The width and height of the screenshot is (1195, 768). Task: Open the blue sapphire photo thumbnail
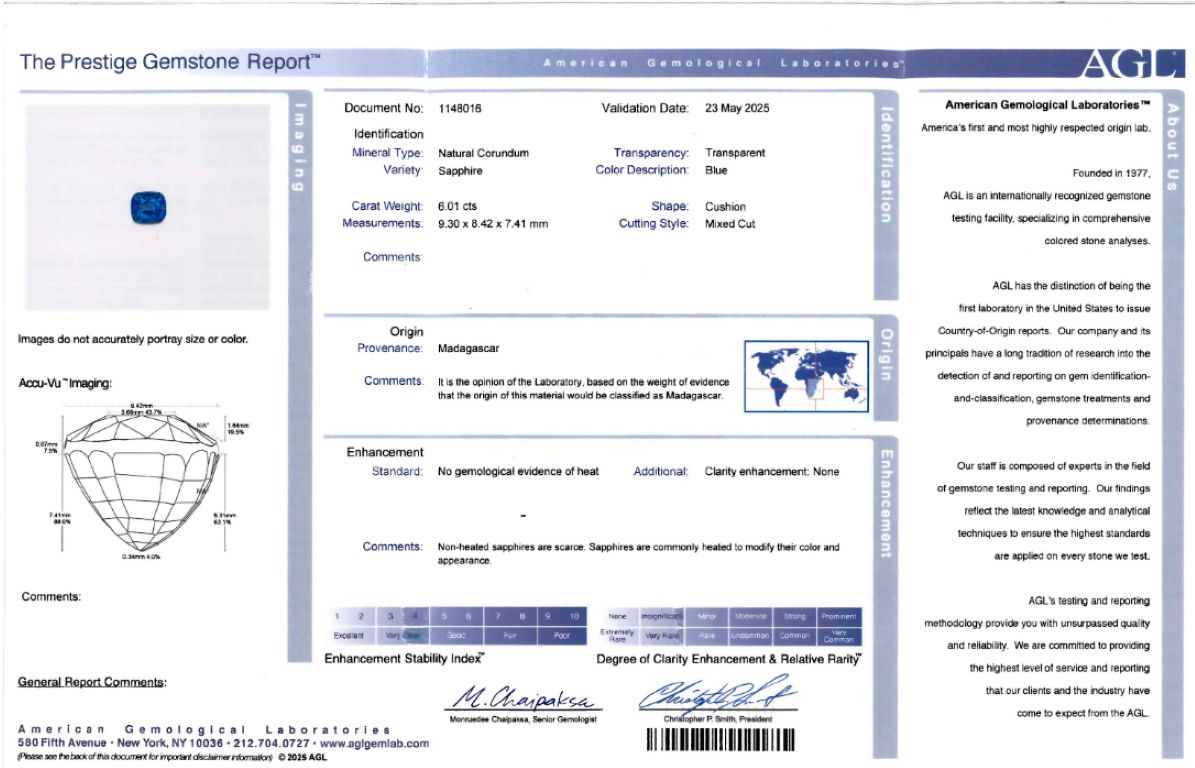point(149,208)
